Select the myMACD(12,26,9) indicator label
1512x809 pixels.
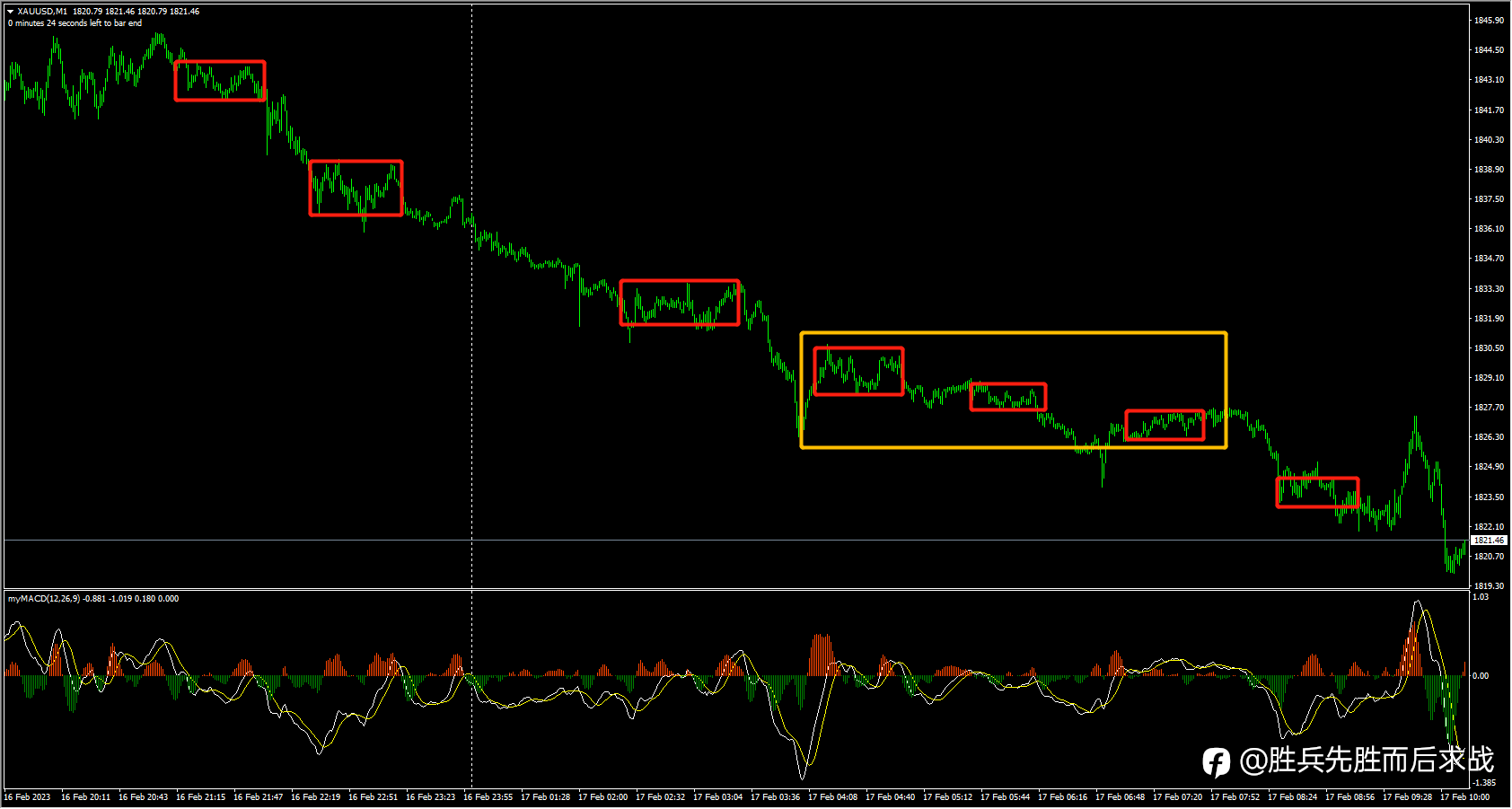(43, 599)
